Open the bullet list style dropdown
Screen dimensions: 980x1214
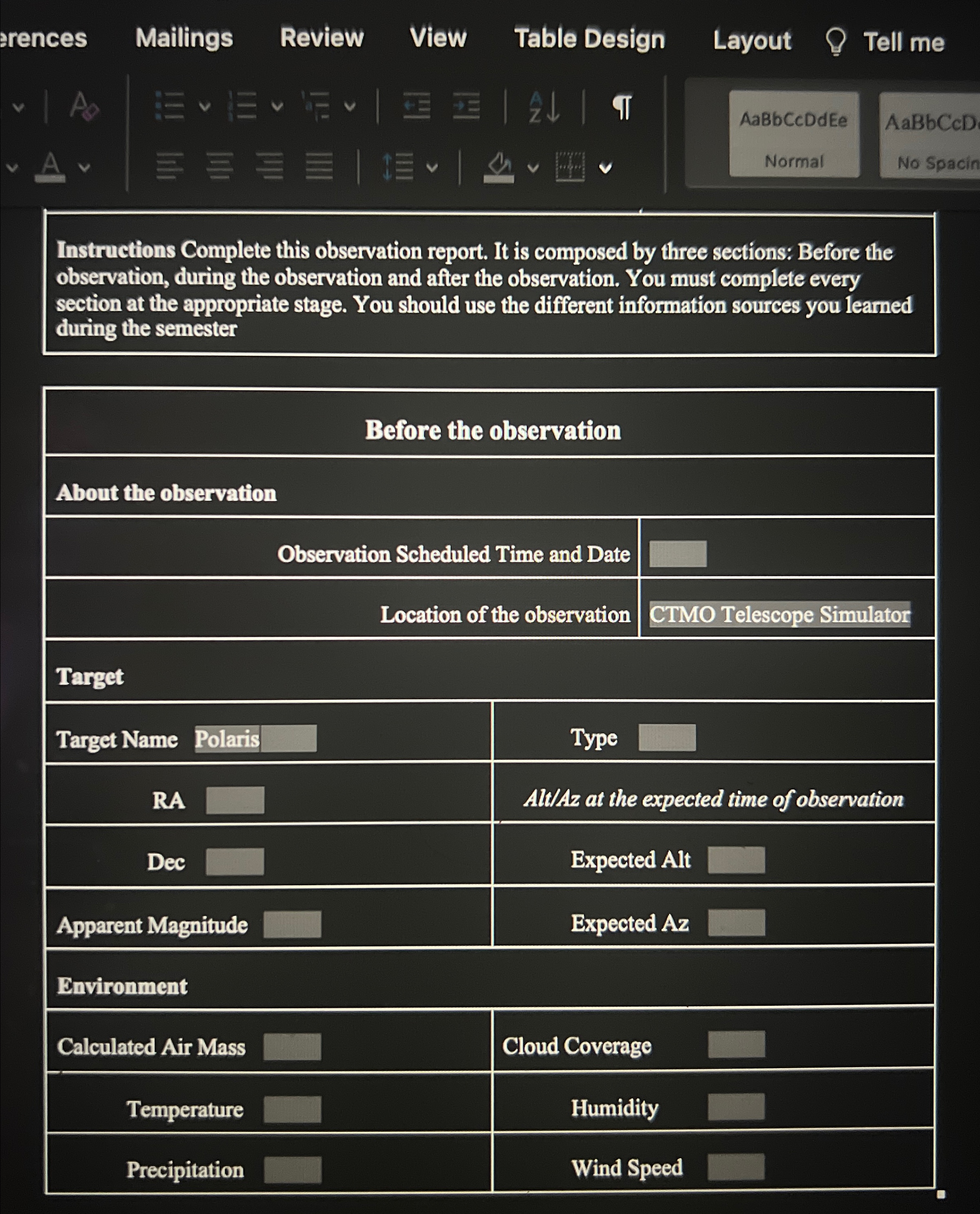[205, 107]
